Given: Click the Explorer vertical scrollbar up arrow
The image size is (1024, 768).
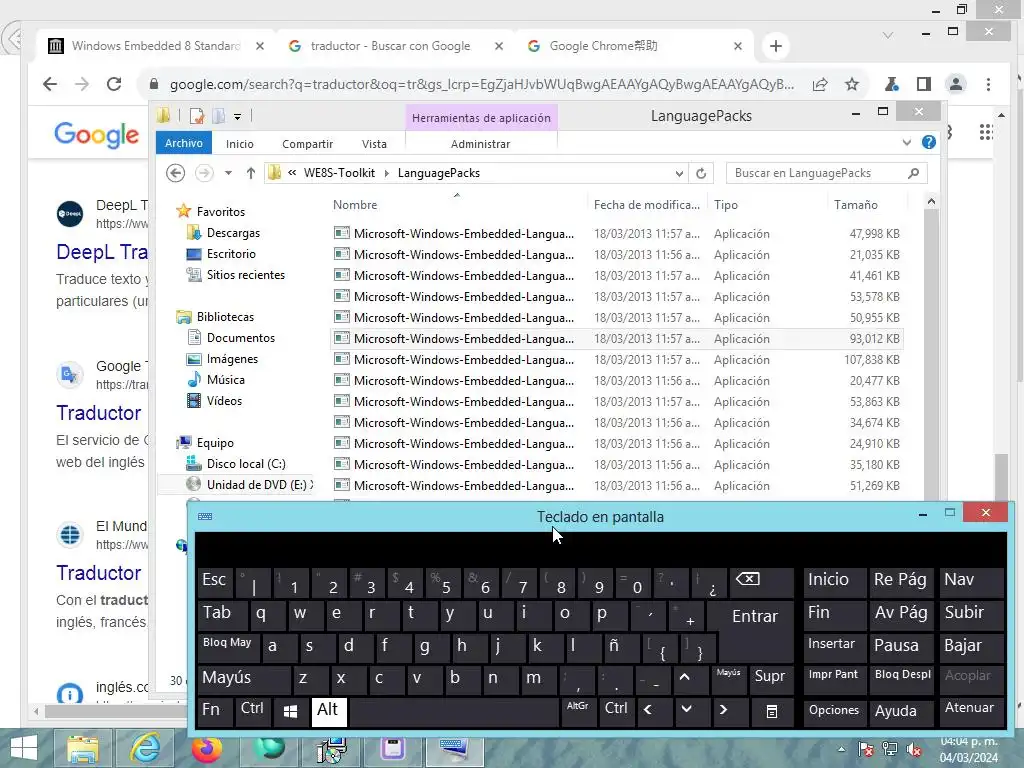Looking at the screenshot, I should [931, 202].
